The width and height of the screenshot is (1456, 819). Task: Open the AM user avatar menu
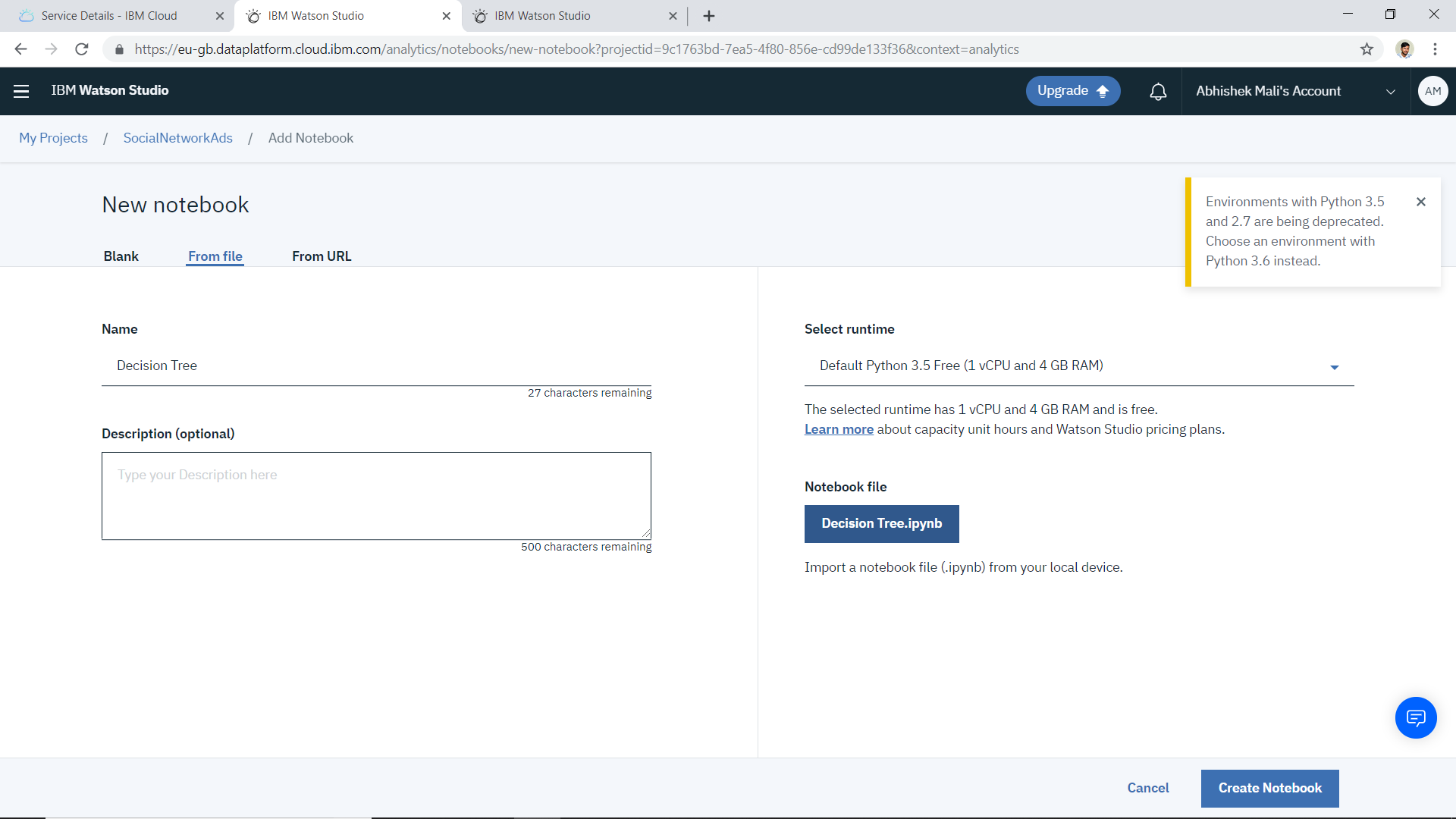(1432, 91)
